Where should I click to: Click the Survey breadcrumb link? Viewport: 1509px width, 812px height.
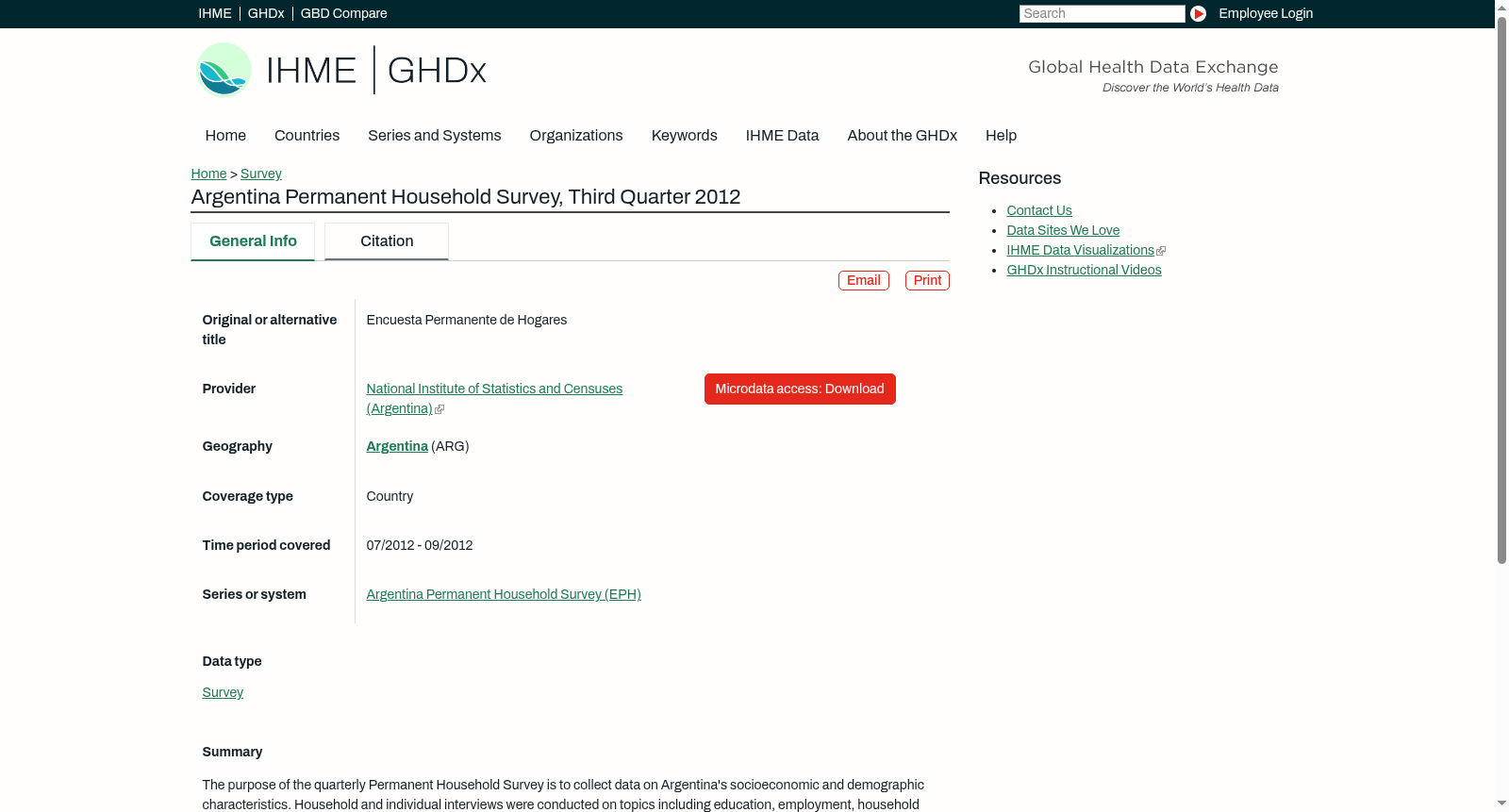(x=261, y=174)
